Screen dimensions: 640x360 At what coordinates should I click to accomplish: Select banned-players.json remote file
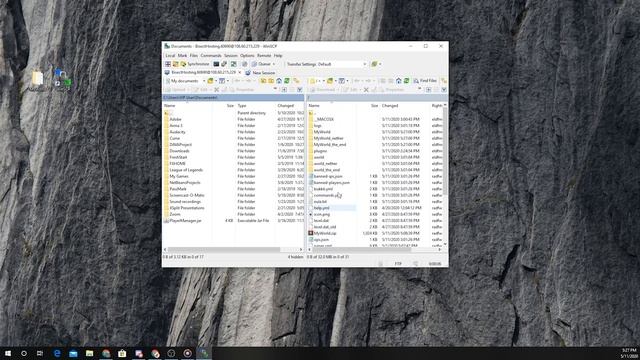331,182
